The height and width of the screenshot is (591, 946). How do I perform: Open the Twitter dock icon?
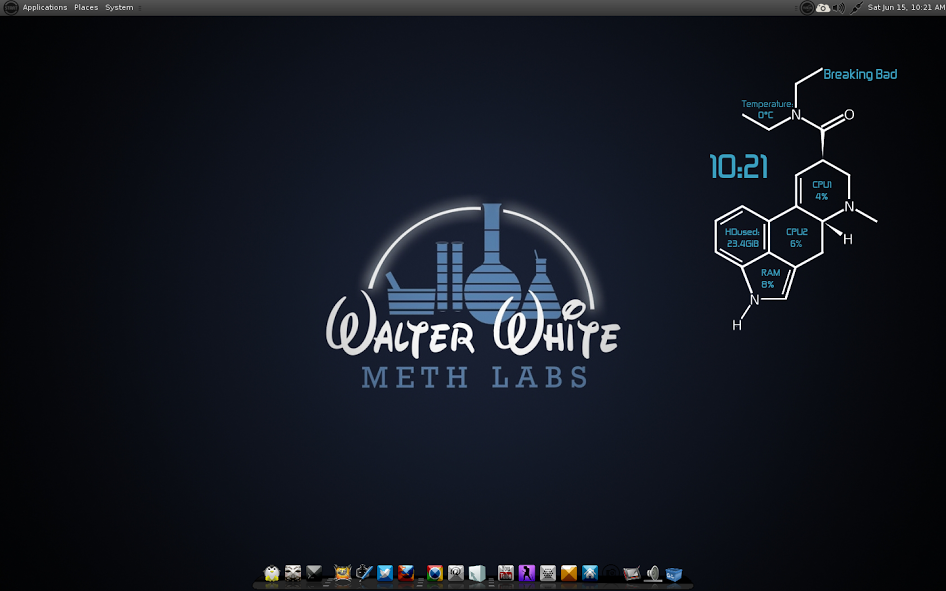[385, 572]
